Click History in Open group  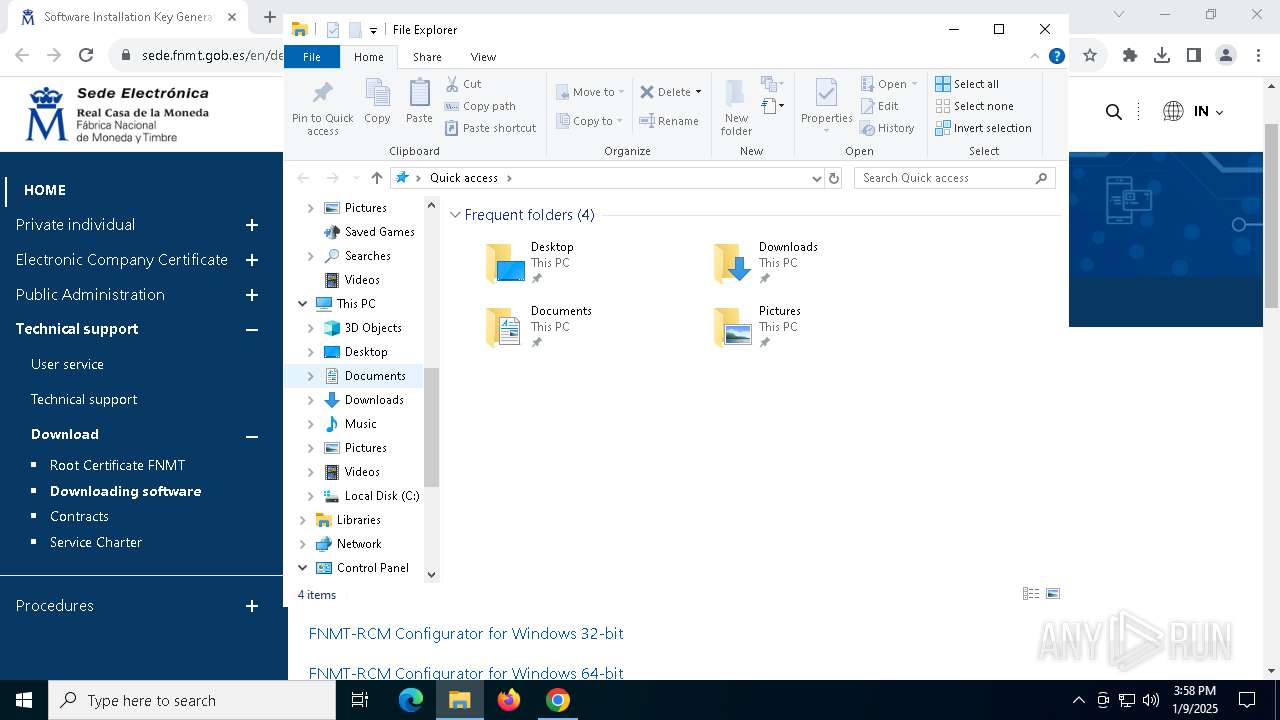[887, 128]
